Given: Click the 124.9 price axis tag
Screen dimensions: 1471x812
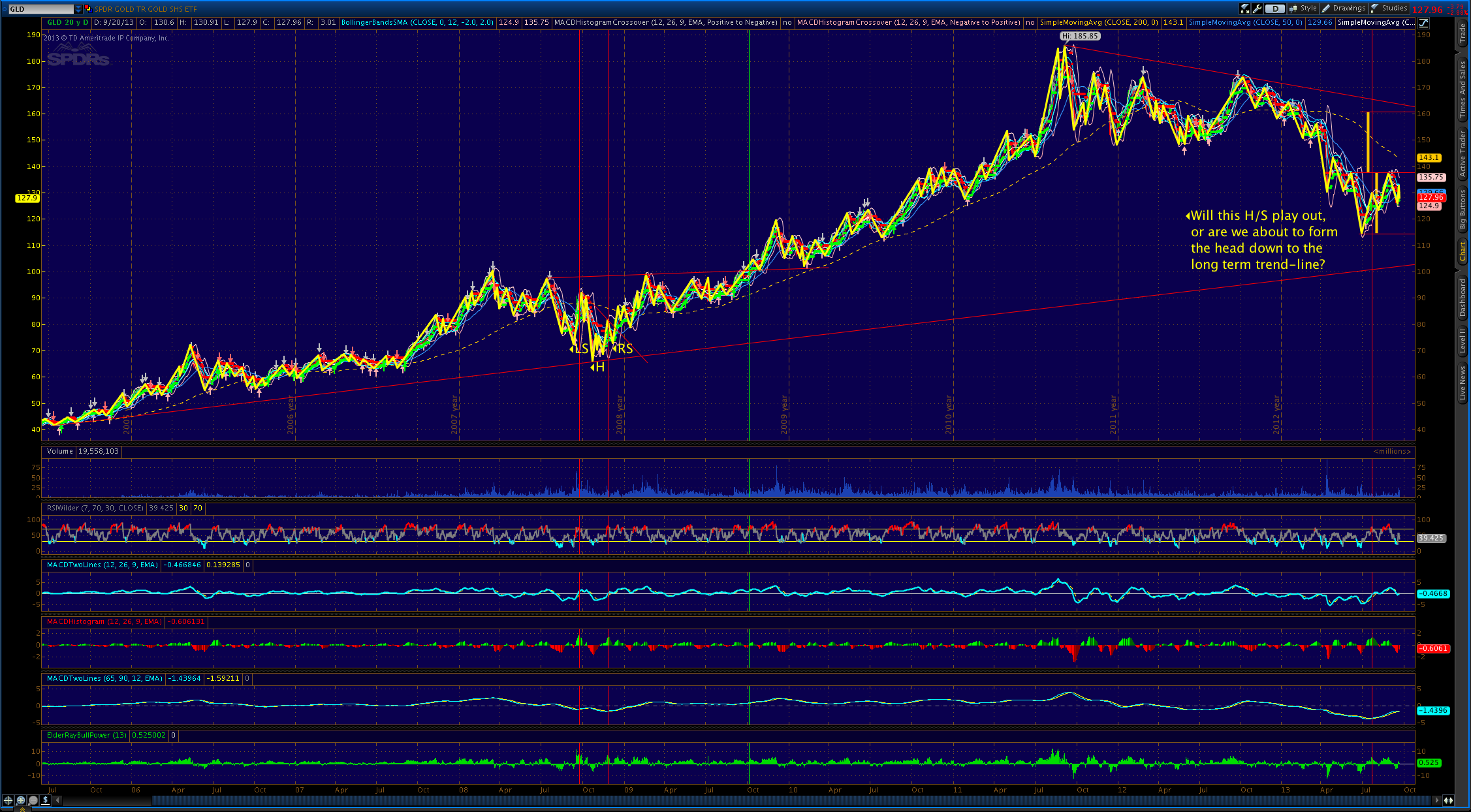Looking at the screenshot, I should 1429,206.
